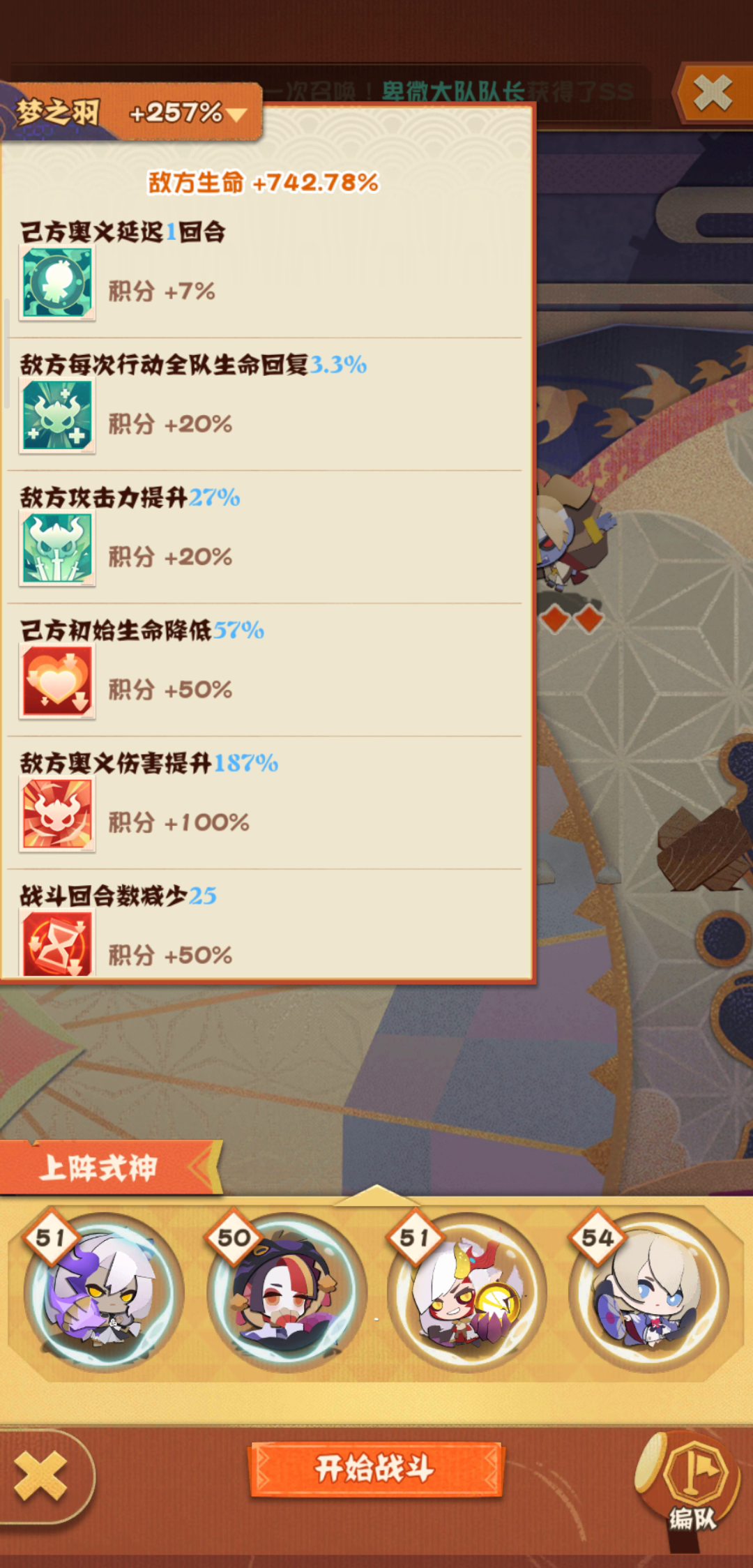The width and height of the screenshot is (753, 1568).
Task: Select the own HP reduced 57% heart icon
Action: click(x=57, y=681)
